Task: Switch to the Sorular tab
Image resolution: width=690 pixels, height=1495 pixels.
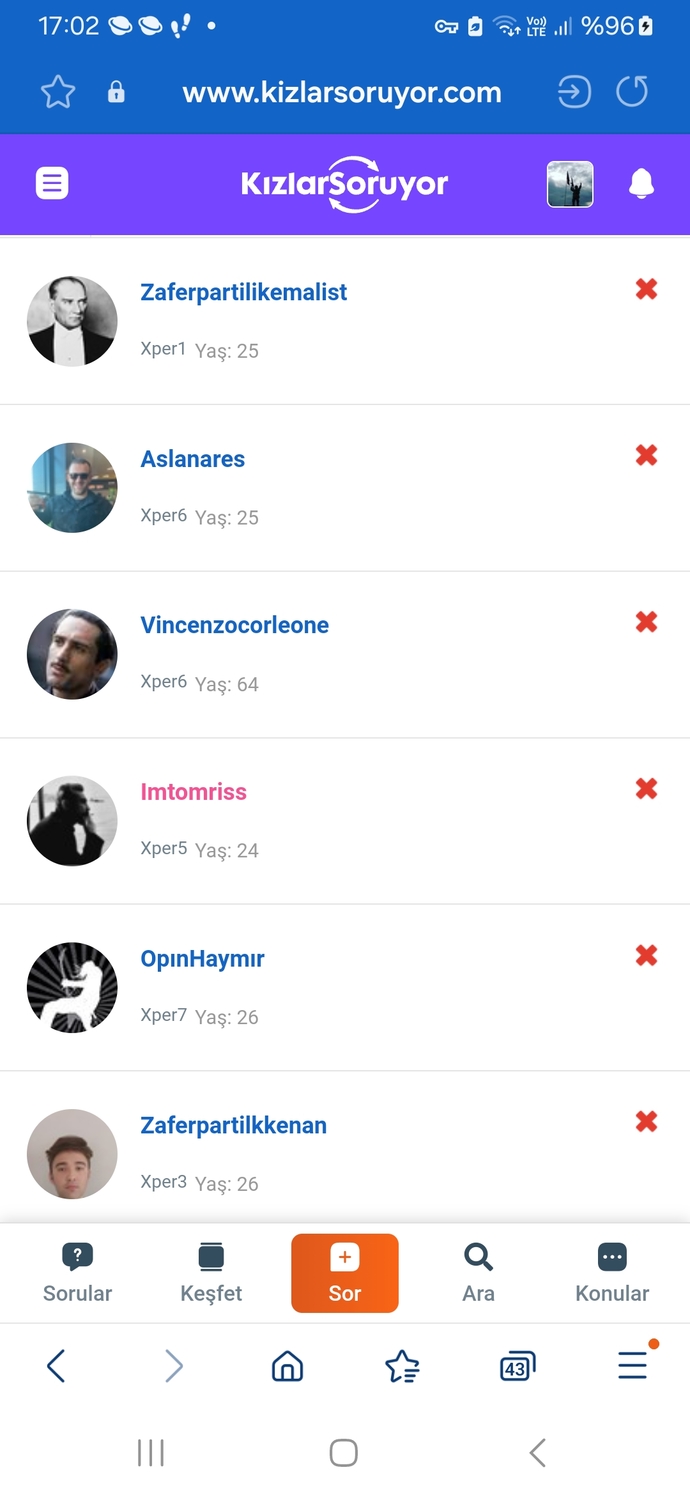Action: (77, 1273)
